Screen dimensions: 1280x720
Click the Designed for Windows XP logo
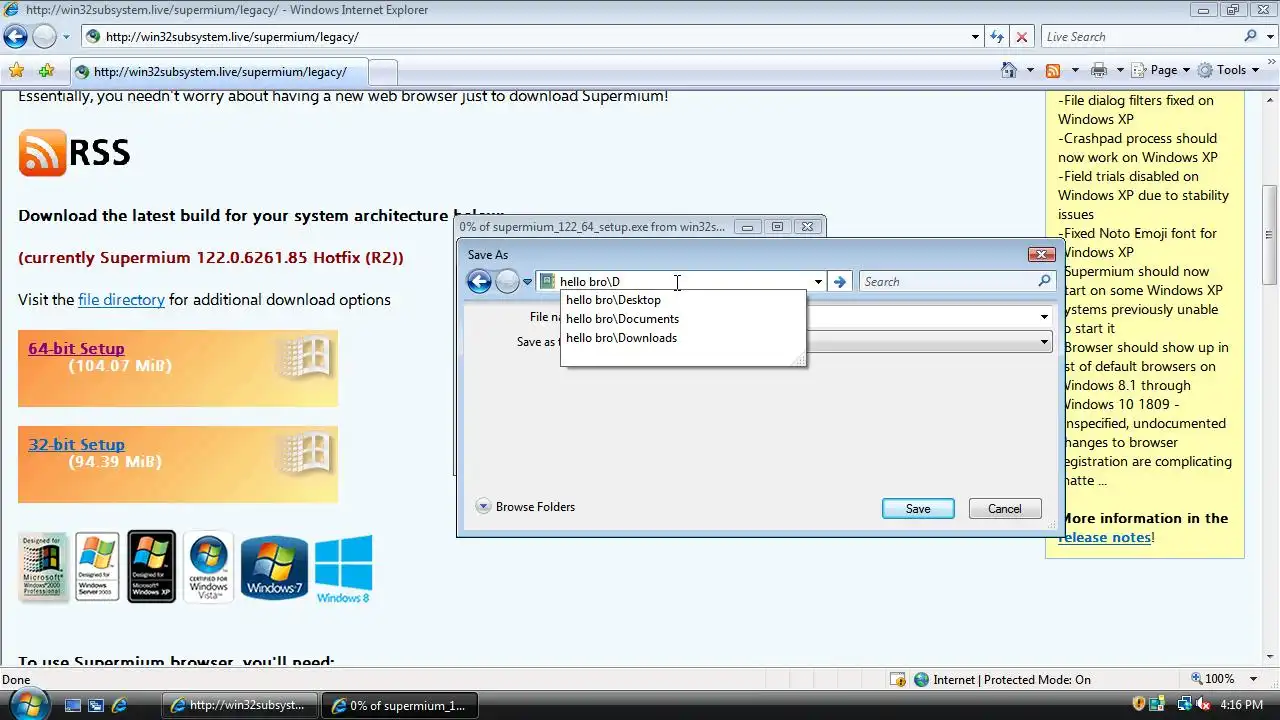point(151,566)
